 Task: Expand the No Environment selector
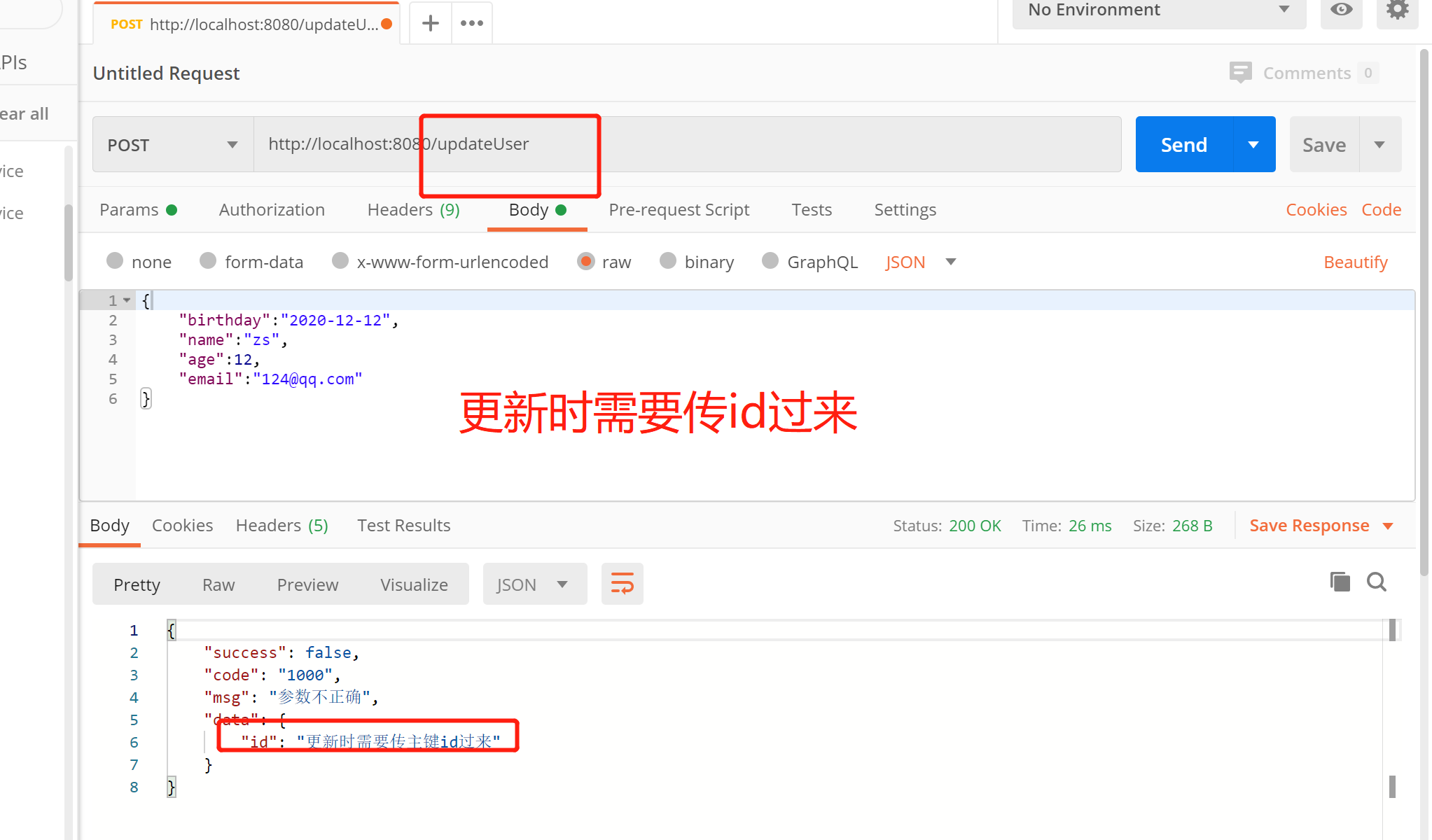[x=1159, y=10]
